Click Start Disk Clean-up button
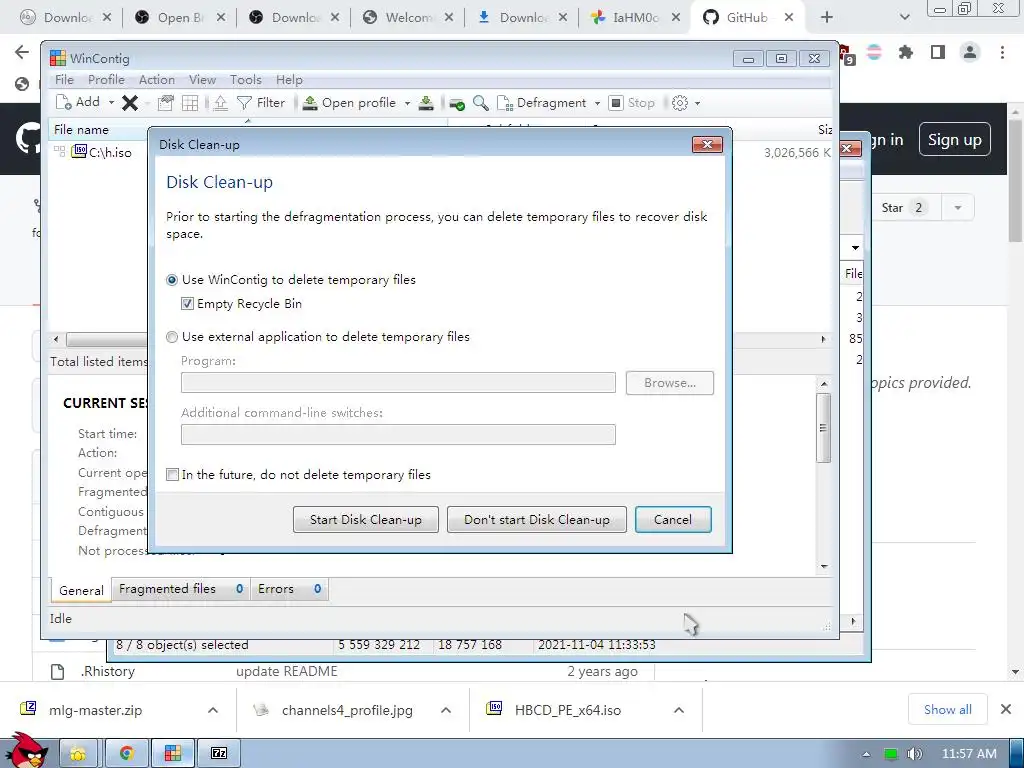This screenshot has width=1024, height=768. pos(366,520)
